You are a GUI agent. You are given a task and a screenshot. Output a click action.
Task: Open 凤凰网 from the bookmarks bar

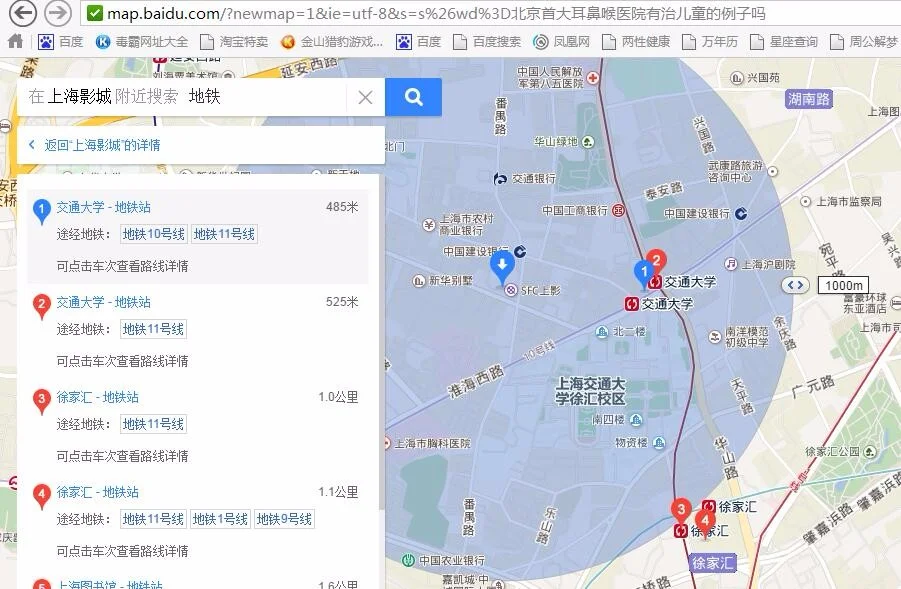pyautogui.click(x=572, y=41)
